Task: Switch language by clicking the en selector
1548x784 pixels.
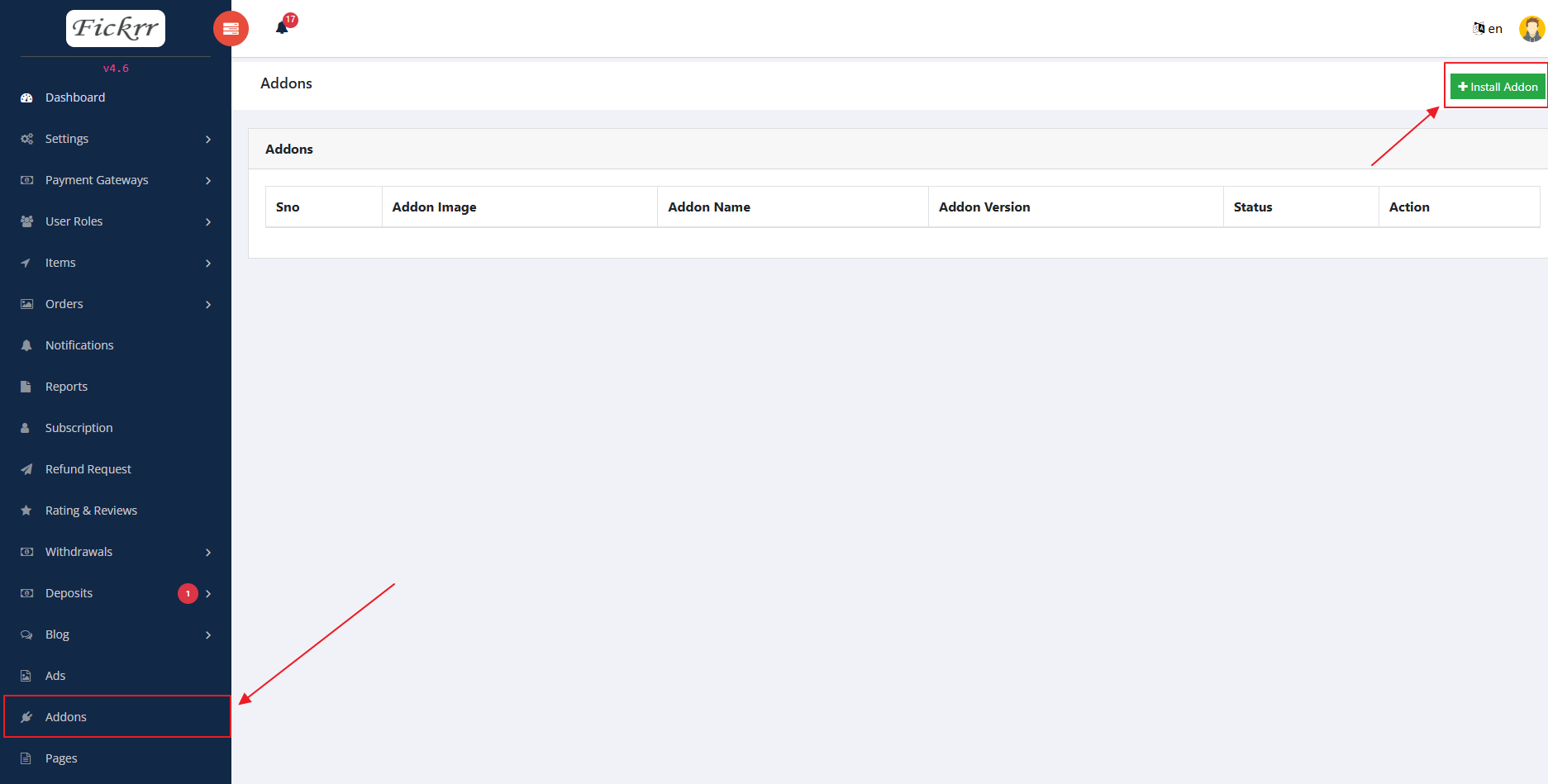Action: coord(1488,28)
